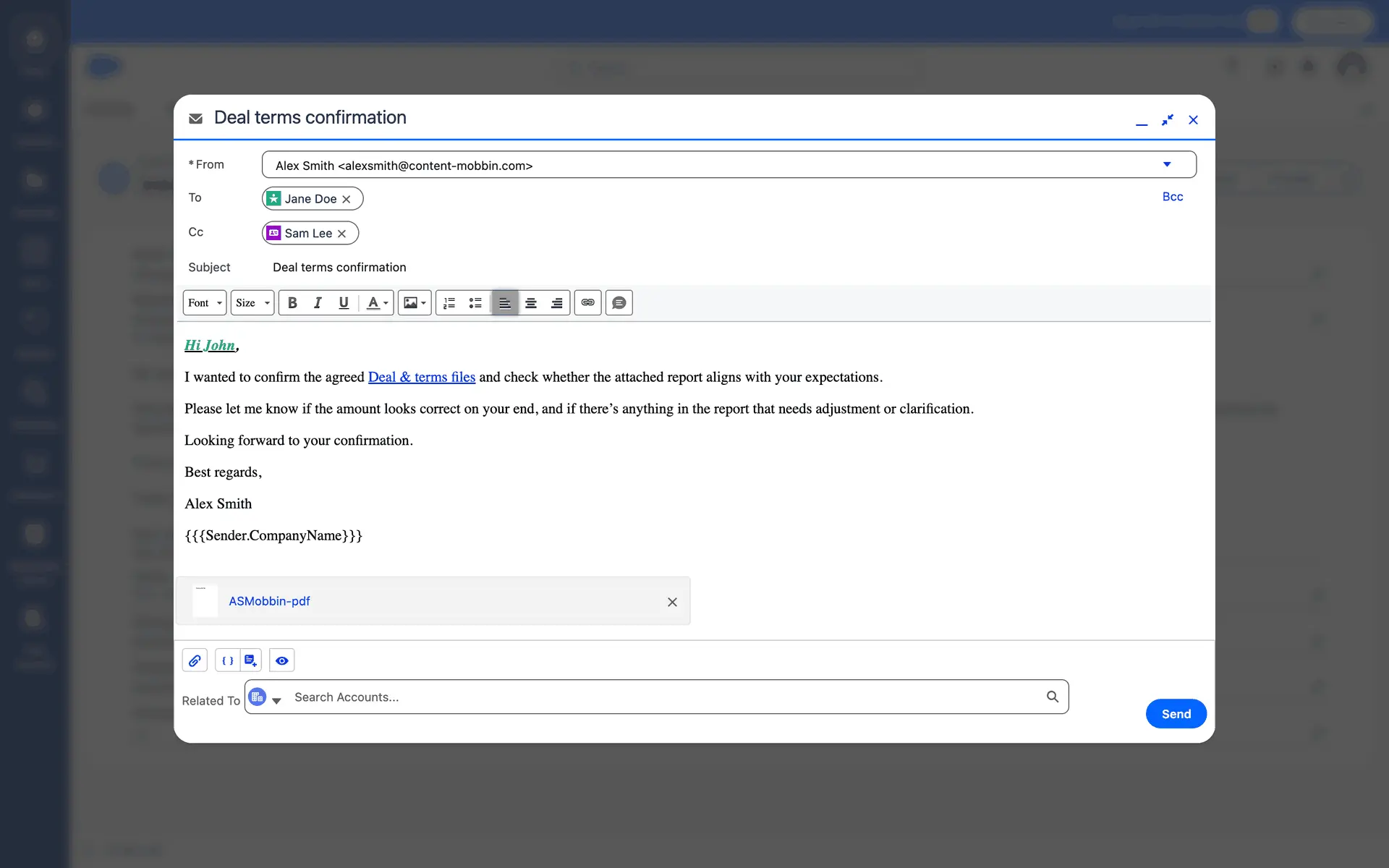
Task: Click the Bcc link
Action: tap(1172, 197)
